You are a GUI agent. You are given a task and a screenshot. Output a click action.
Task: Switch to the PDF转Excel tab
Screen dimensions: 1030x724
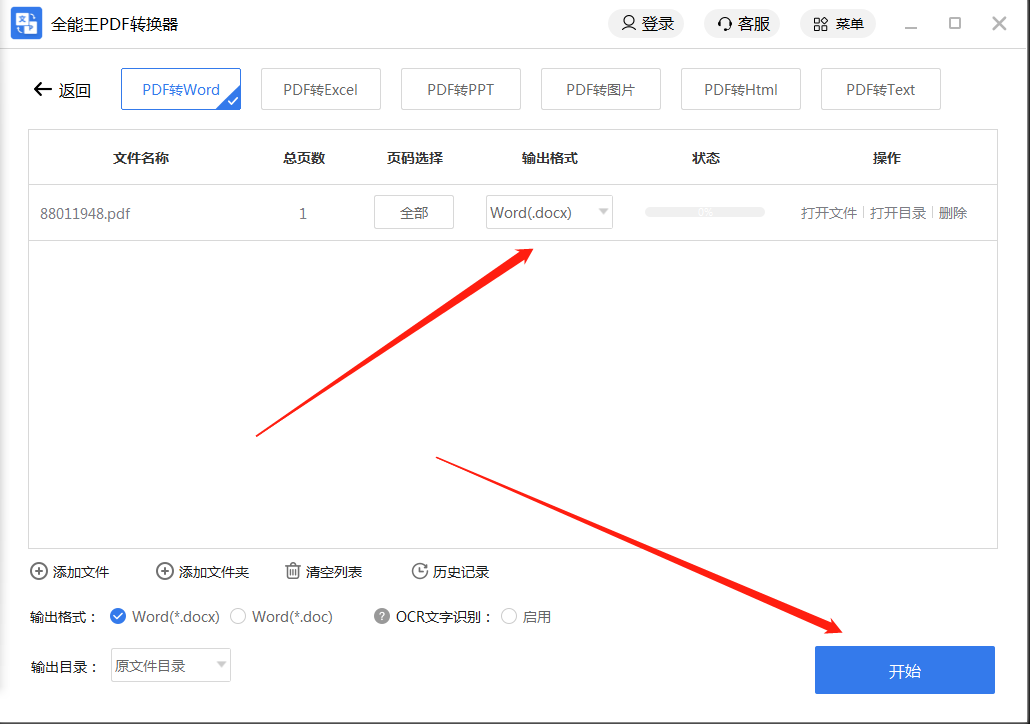(320, 89)
